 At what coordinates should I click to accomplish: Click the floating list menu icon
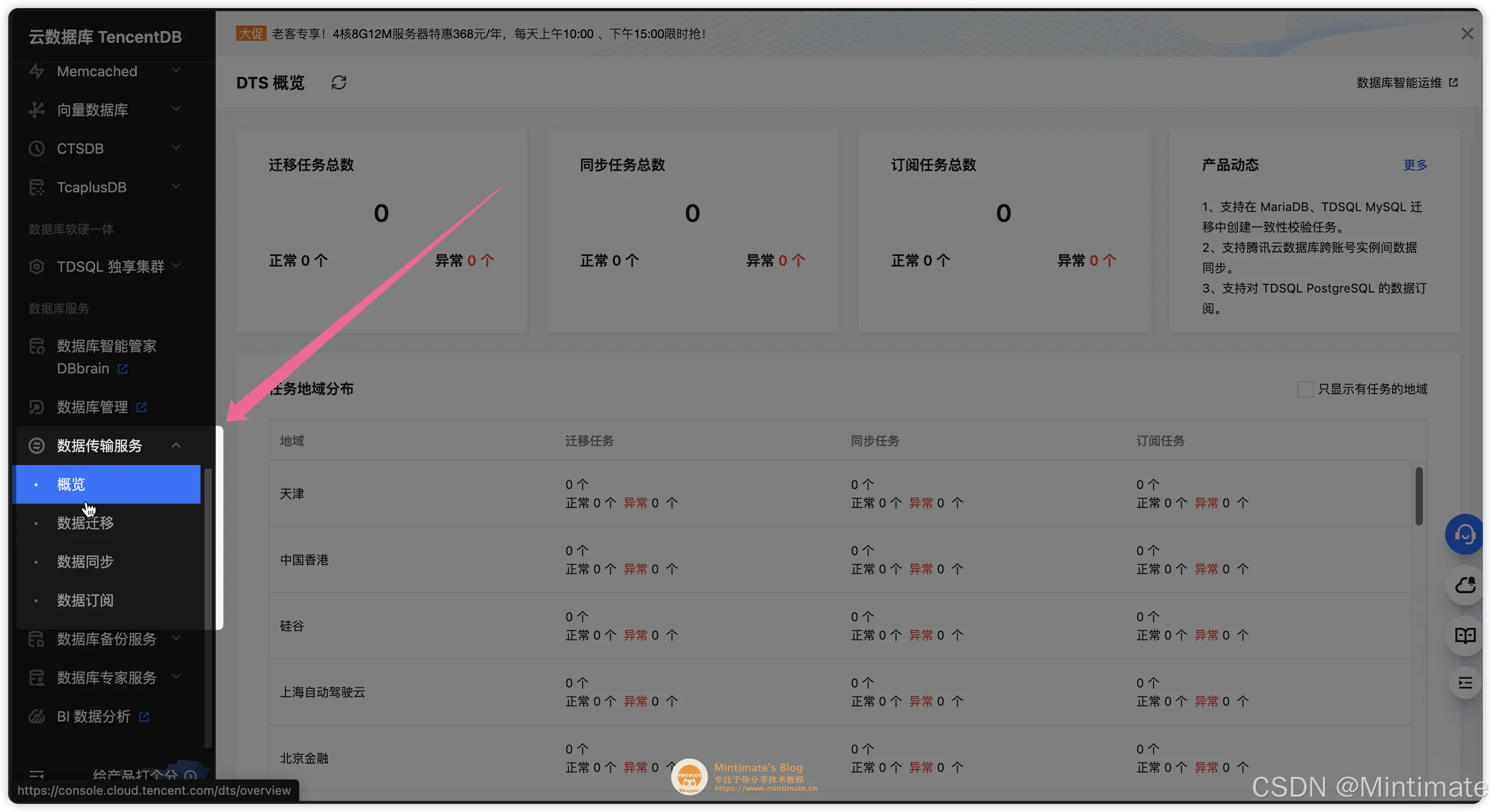coord(1465,683)
